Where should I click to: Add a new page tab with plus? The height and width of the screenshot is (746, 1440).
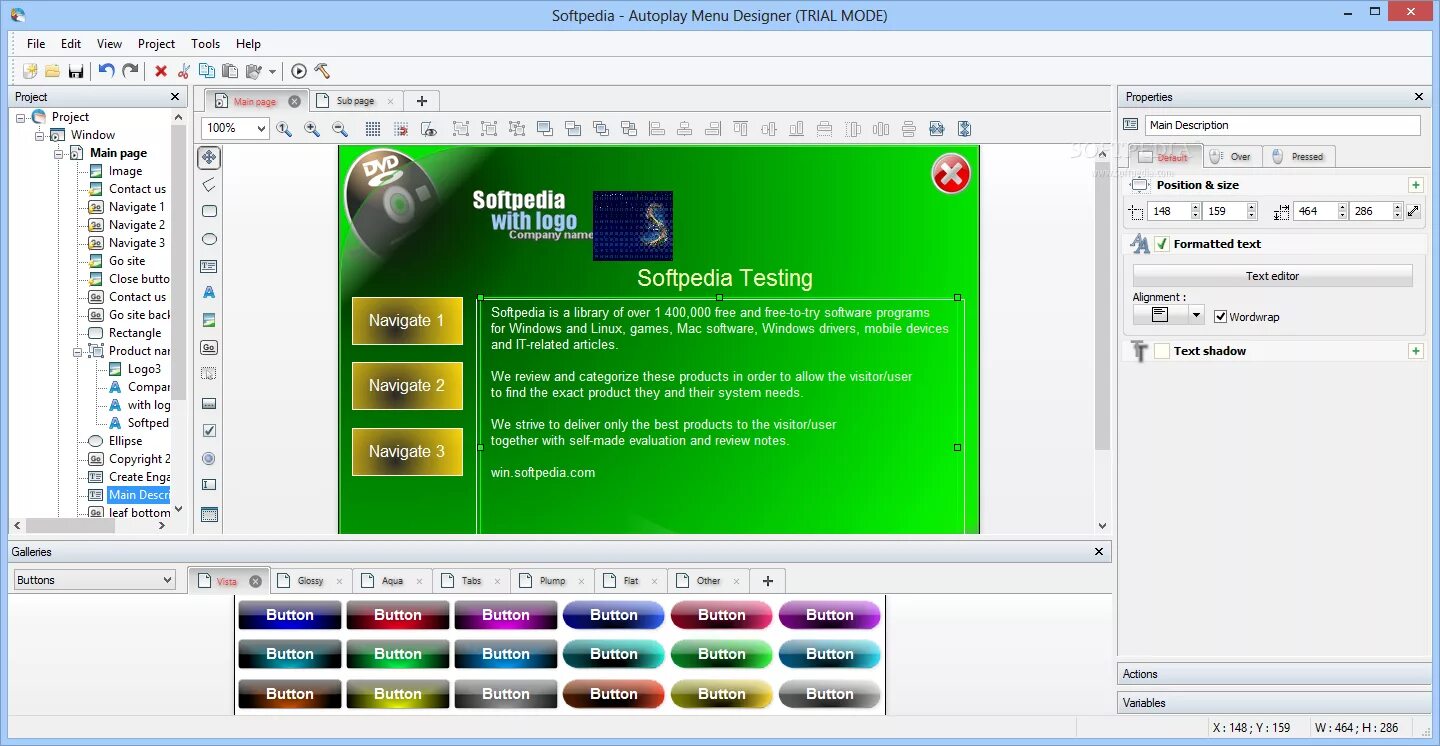click(x=421, y=101)
